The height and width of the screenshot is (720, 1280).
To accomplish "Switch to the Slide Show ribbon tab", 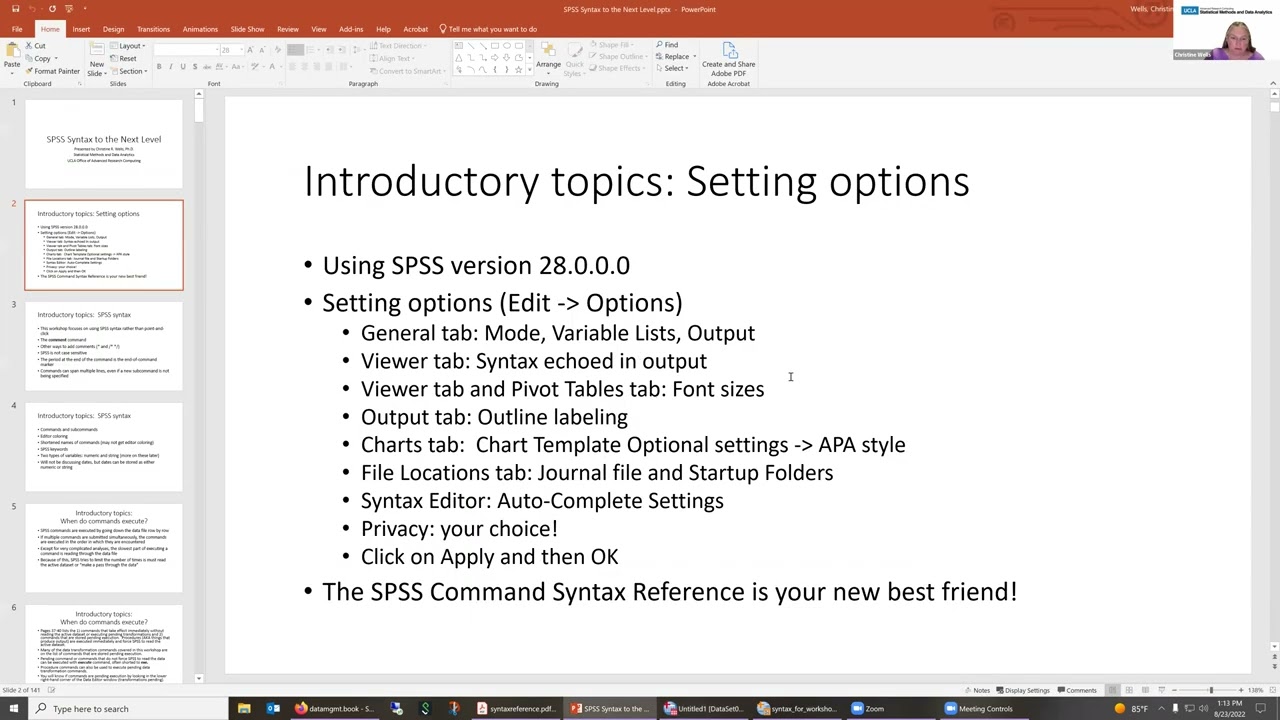I will click(x=247, y=29).
